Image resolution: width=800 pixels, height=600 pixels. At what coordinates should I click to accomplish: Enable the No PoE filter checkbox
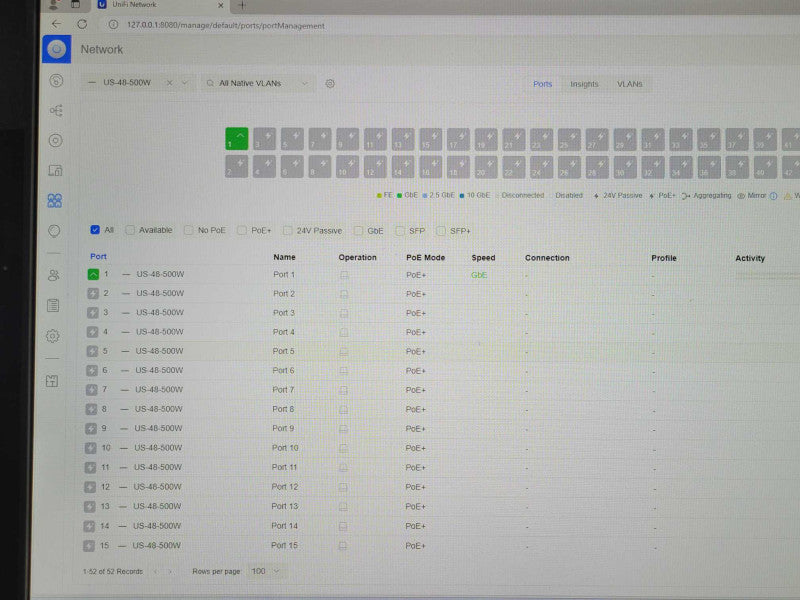(x=189, y=230)
